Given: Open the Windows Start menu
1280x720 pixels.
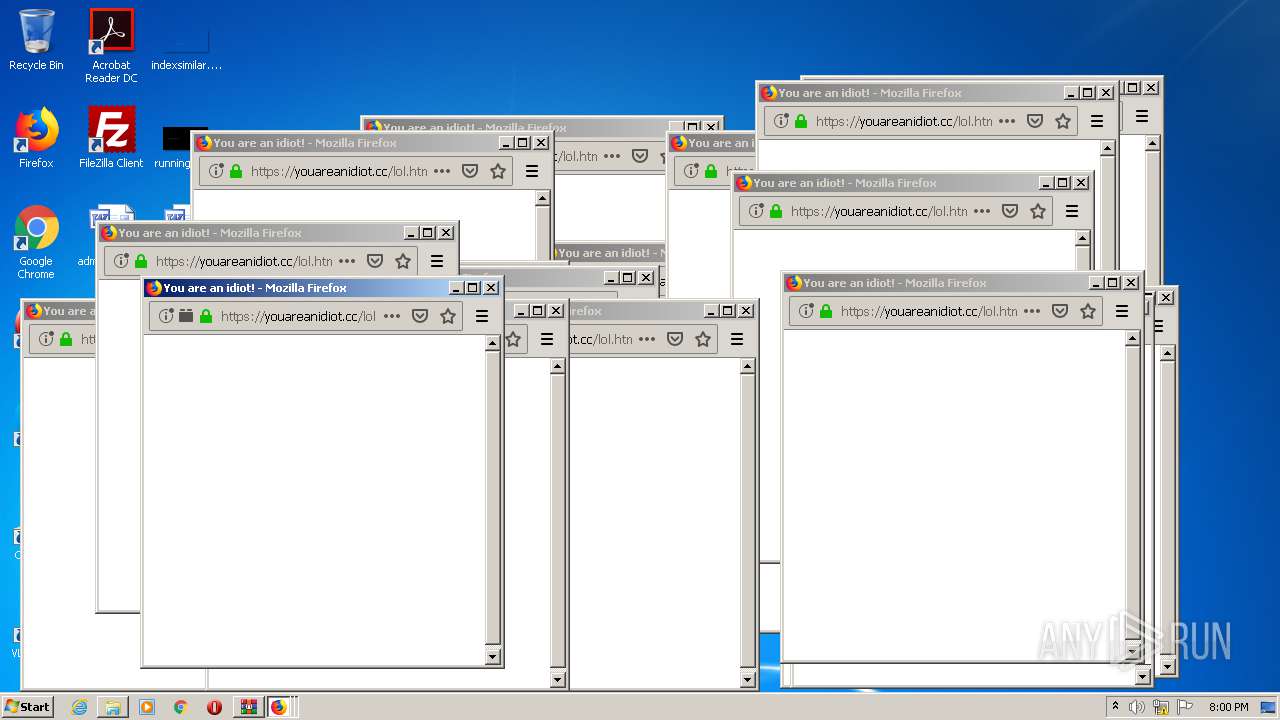Looking at the screenshot, I should [x=27, y=706].
